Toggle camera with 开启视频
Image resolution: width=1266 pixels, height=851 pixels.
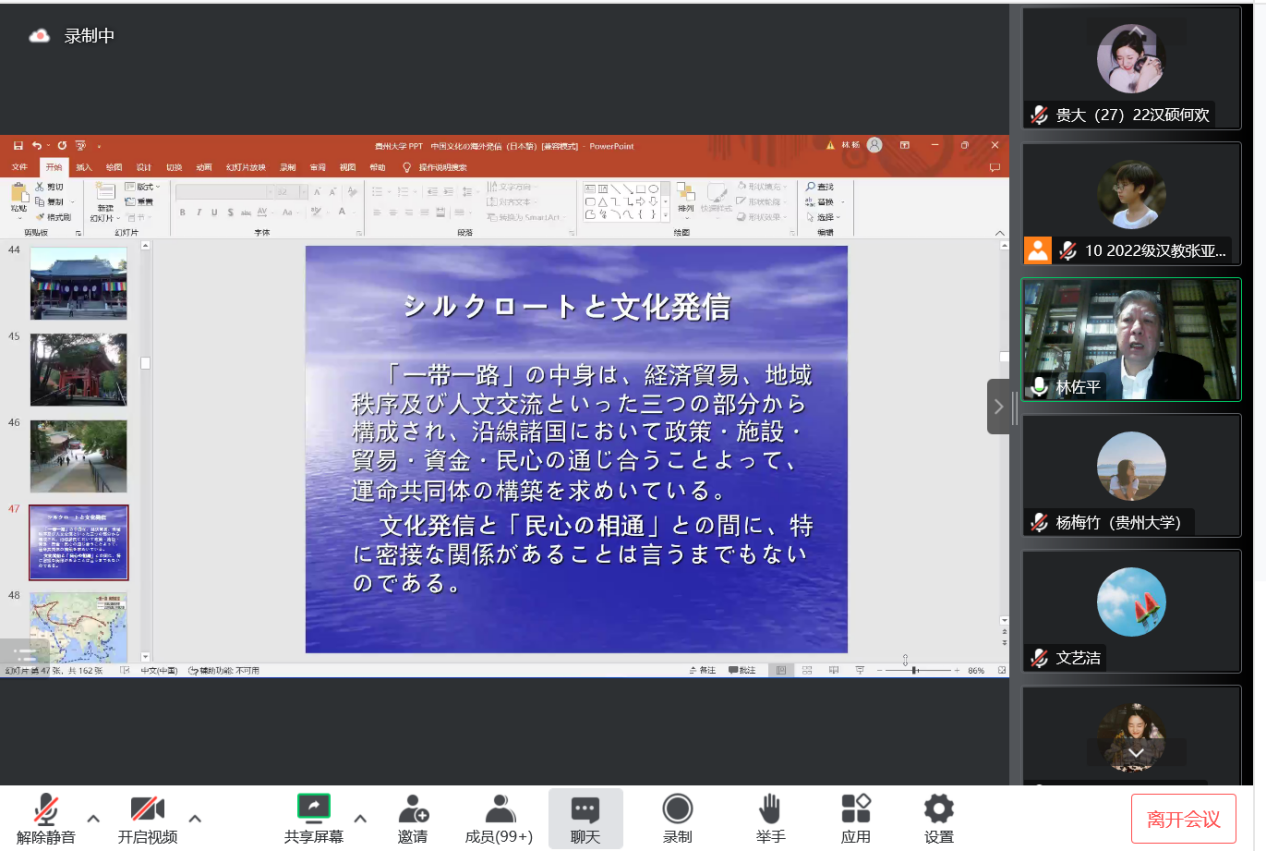tap(147, 818)
